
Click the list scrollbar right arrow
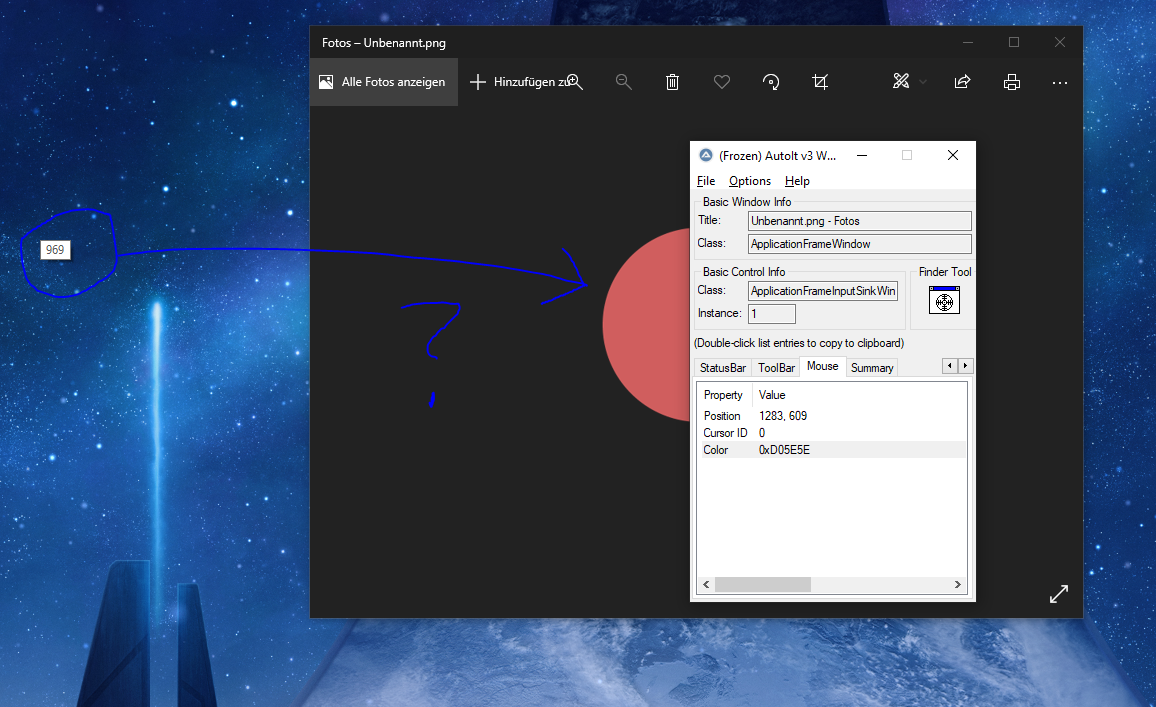pyautogui.click(x=958, y=585)
